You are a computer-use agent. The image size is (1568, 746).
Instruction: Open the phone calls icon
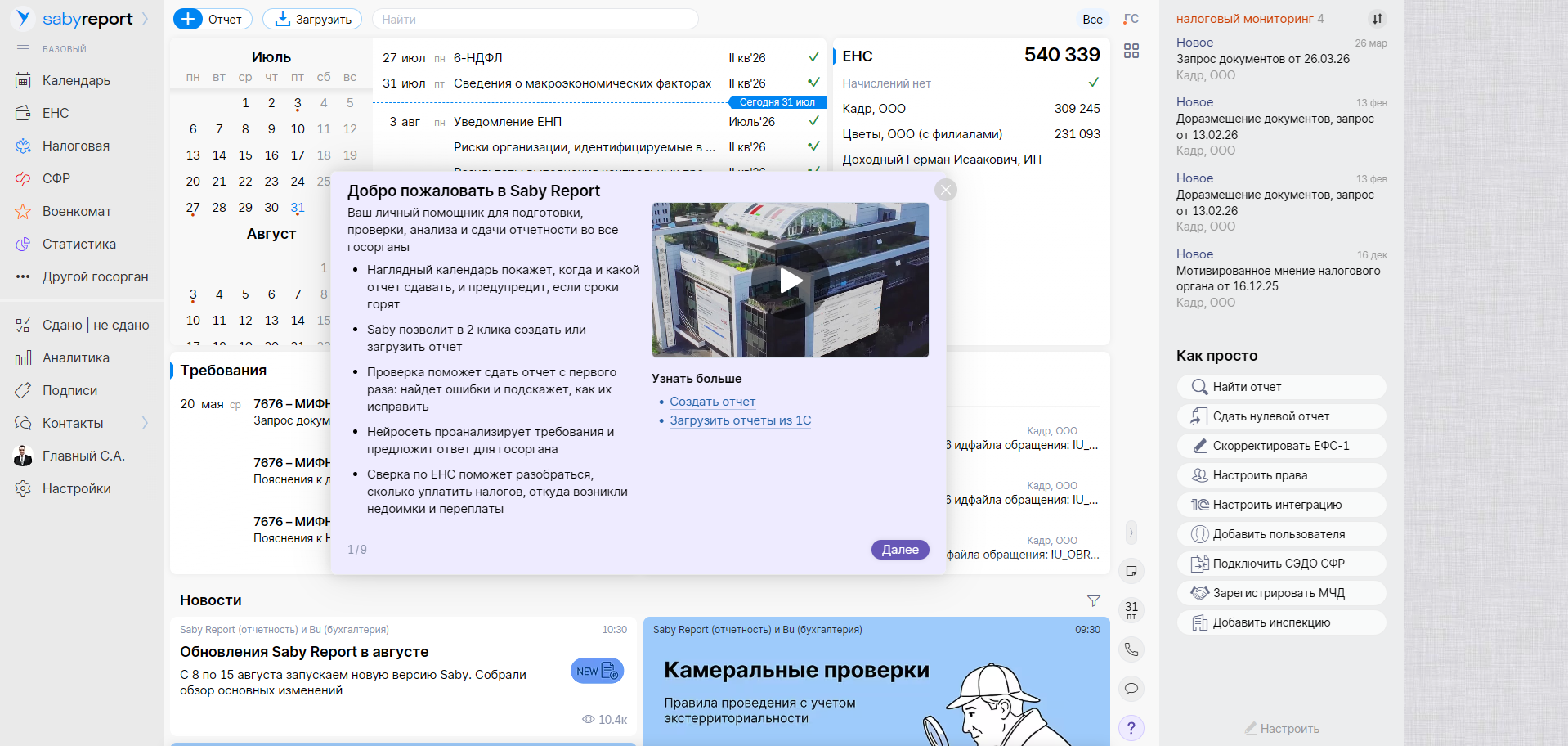(x=1131, y=649)
